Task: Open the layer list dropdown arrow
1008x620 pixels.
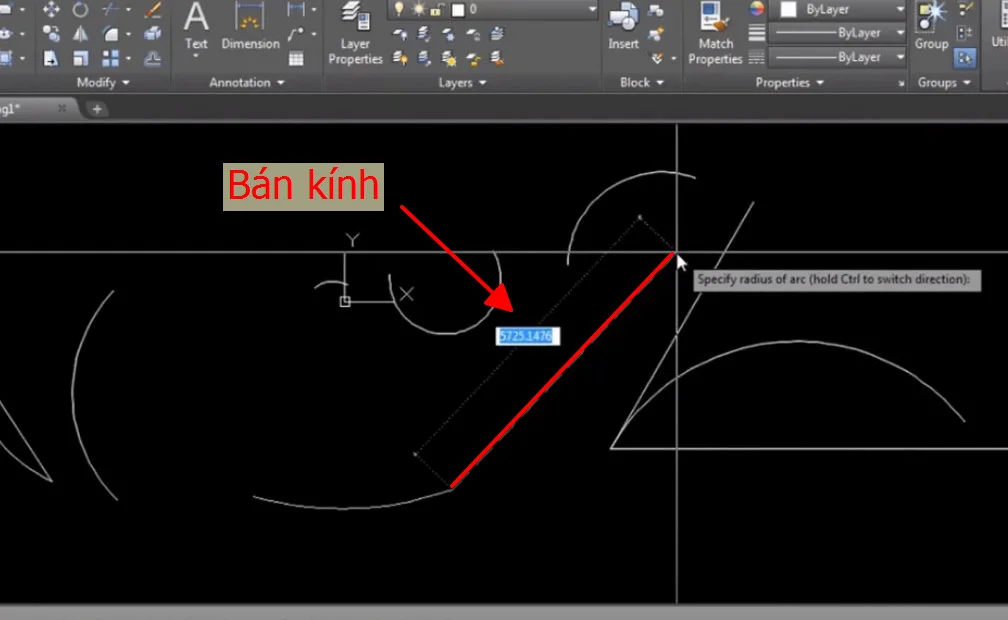Action: (x=592, y=9)
